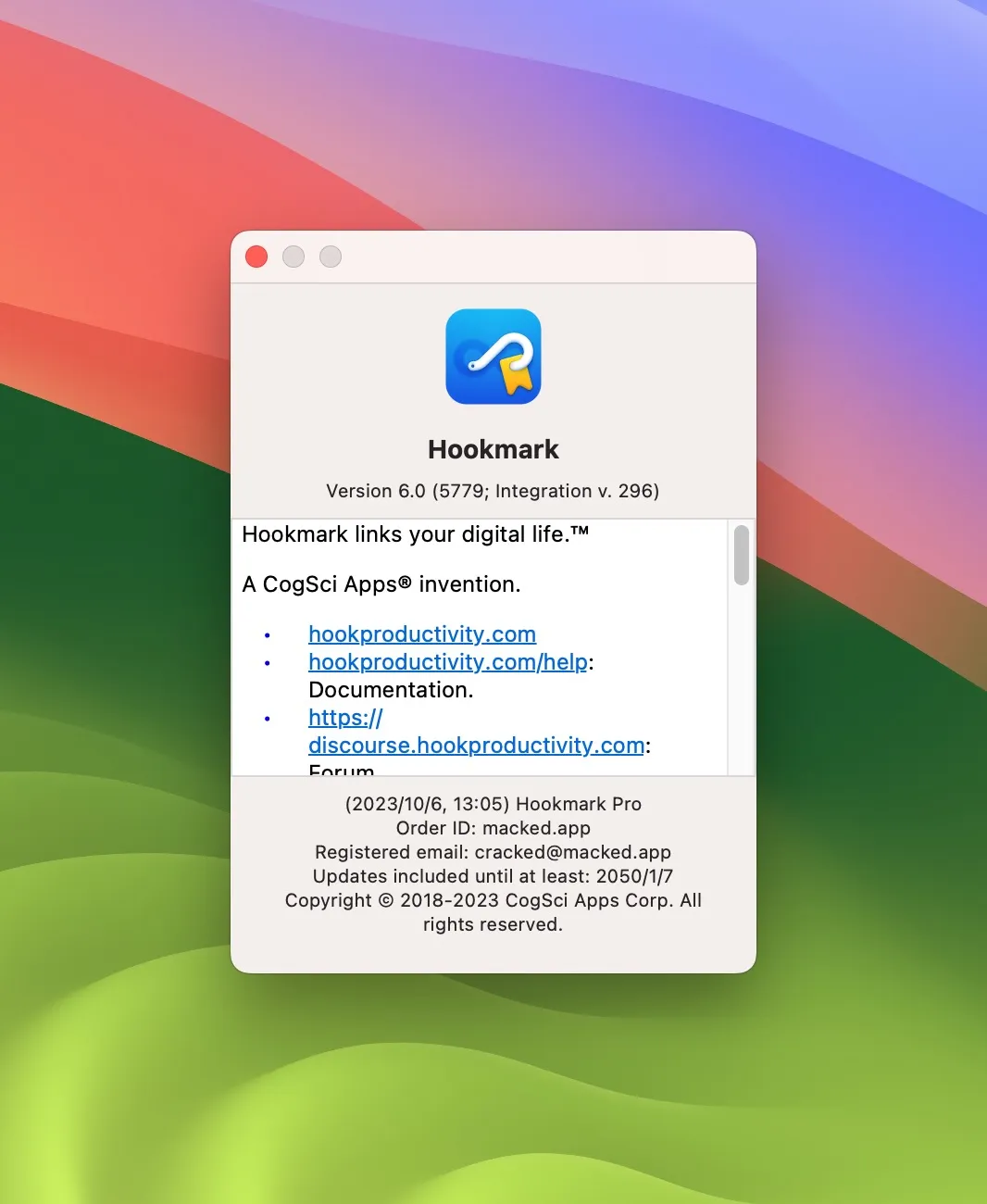This screenshot has width=987, height=1204.
Task: Click the Order ID macked.app text
Action: (493, 828)
